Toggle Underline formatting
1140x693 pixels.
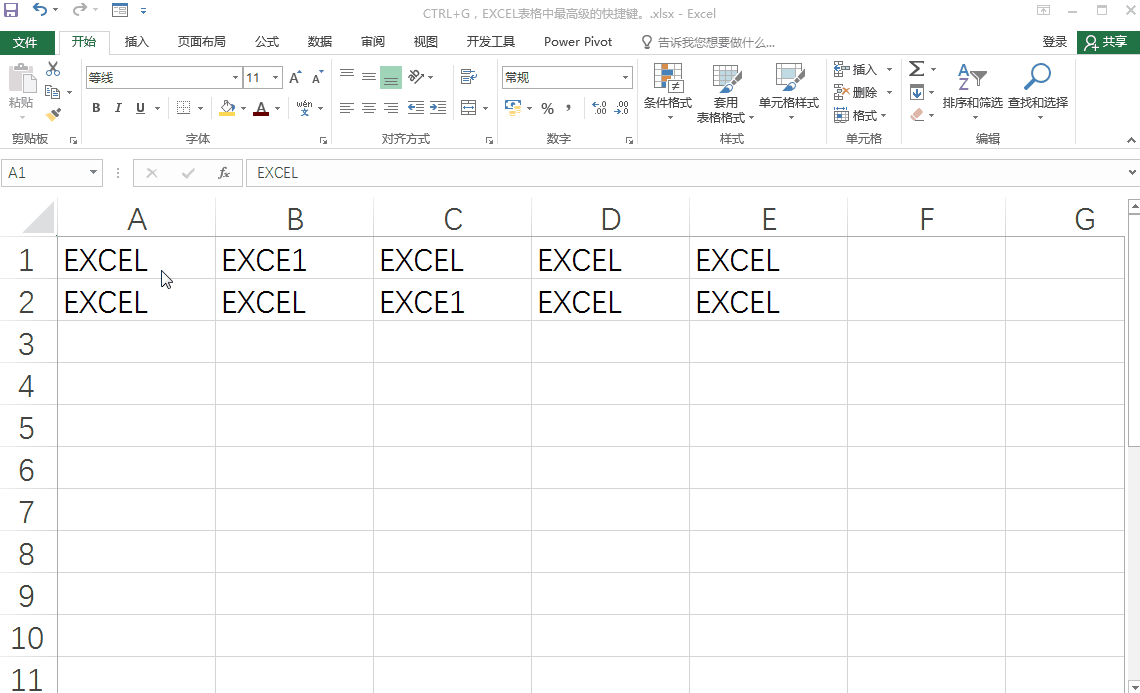140,108
